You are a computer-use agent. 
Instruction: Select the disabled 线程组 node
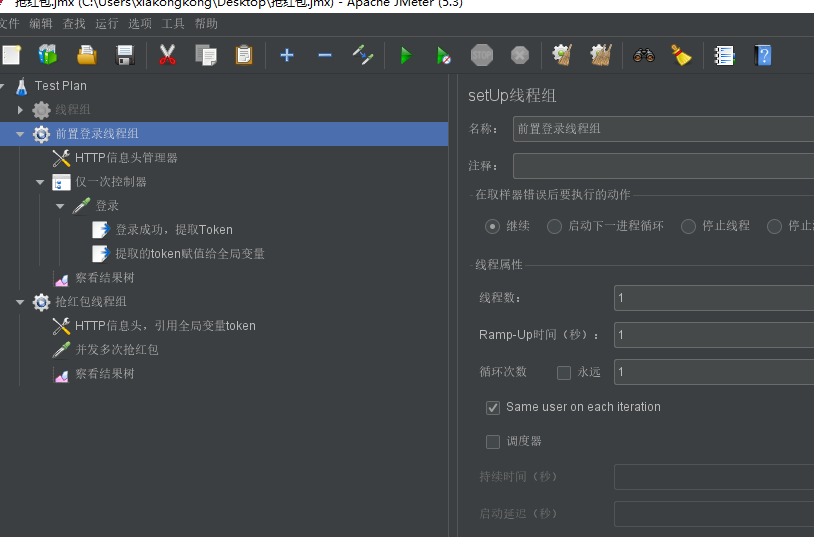(x=73, y=110)
